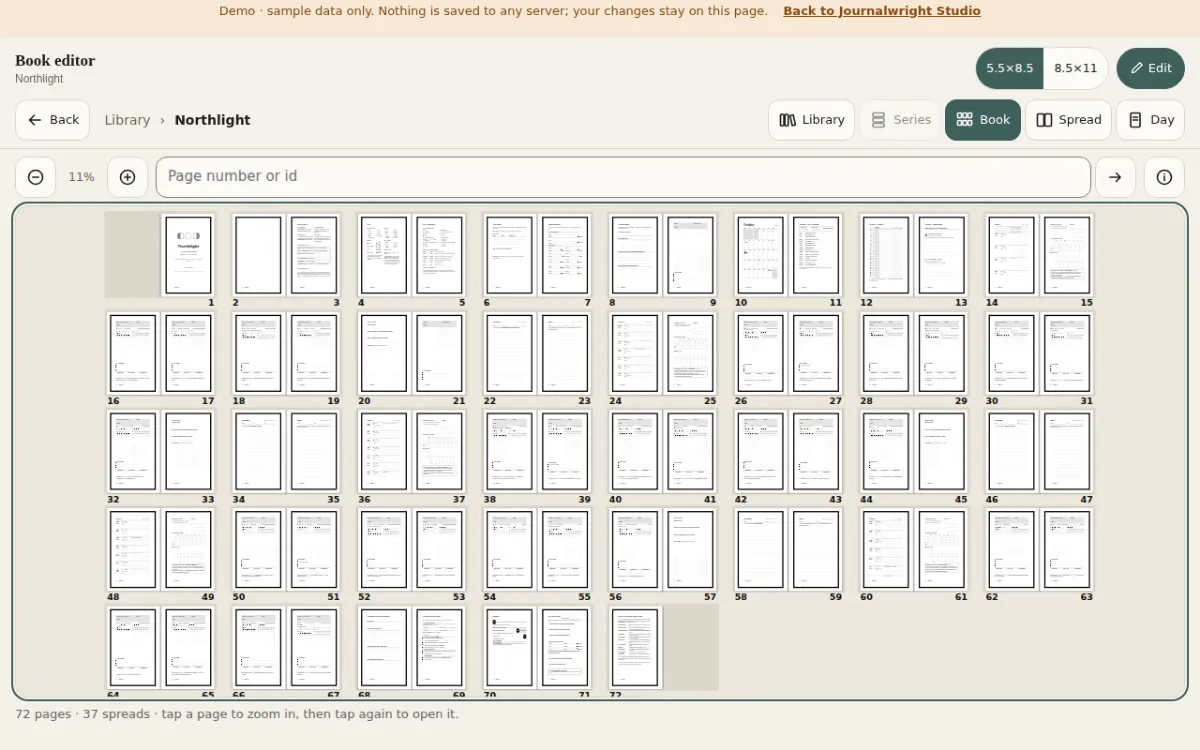This screenshot has width=1200, height=750.
Task: Open page 2 blank thumbnail
Action: pos(258,255)
